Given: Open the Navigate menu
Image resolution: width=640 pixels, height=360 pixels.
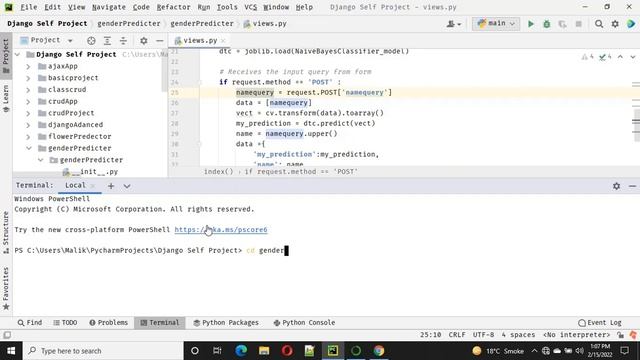Looking at the screenshot, I should click(x=109, y=7).
